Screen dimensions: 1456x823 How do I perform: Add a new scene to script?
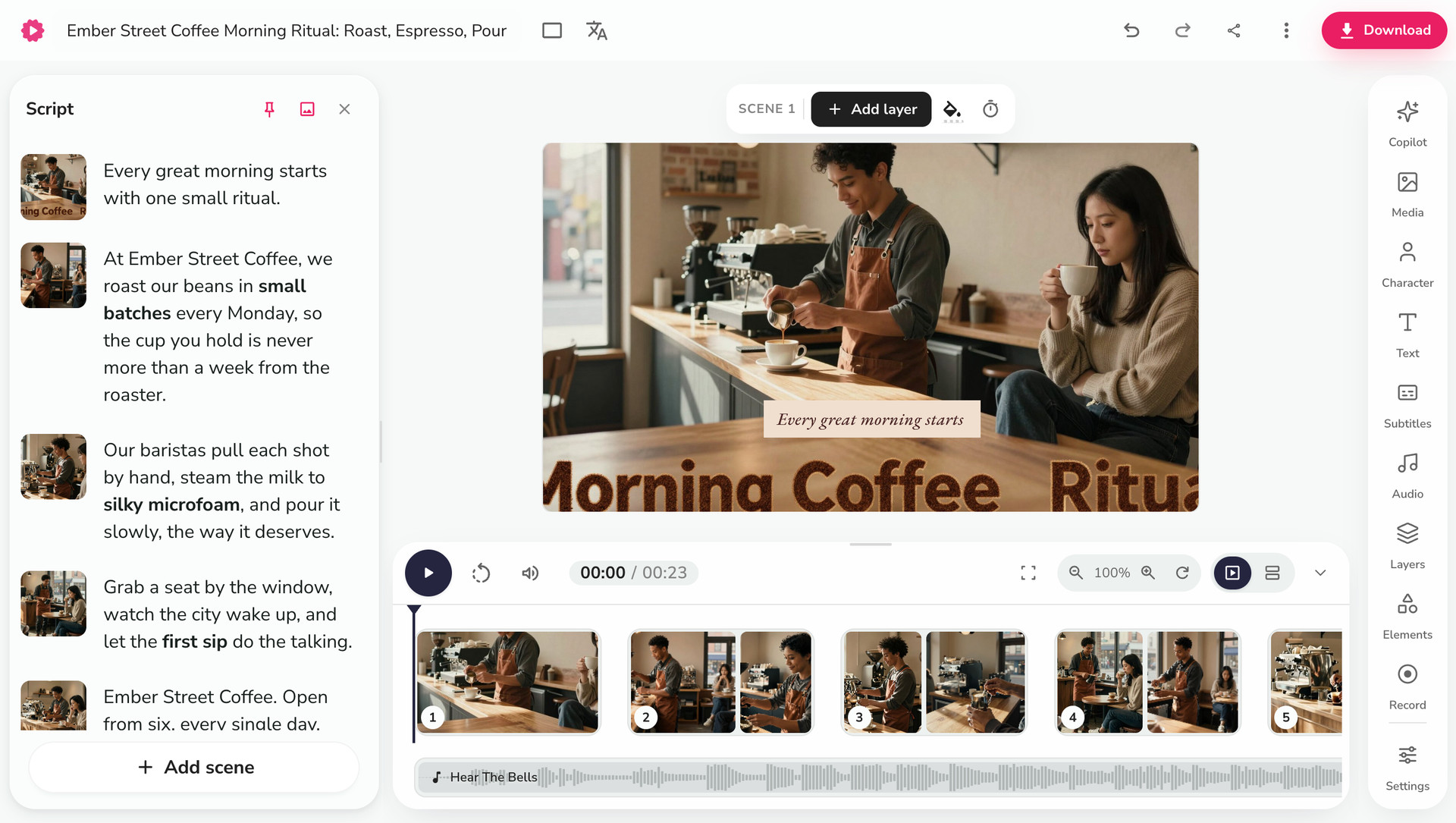(x=194, y=767)
